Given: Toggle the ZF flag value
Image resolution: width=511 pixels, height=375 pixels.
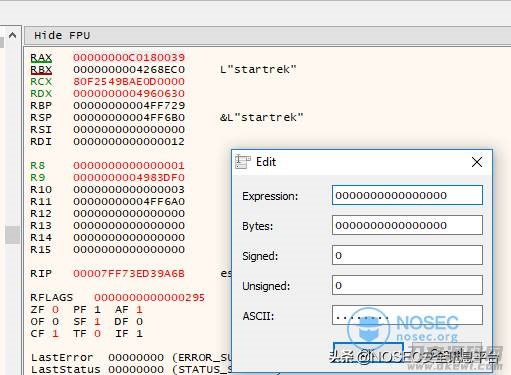Looking at the screenshot, I should click(55, 310).
